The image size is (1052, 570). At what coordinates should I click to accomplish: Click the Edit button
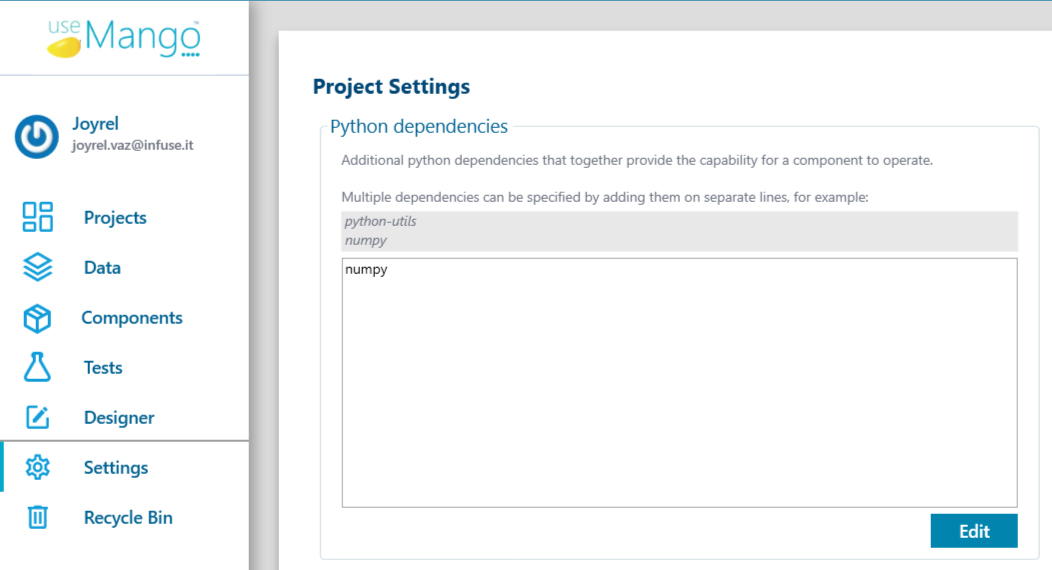974,531
